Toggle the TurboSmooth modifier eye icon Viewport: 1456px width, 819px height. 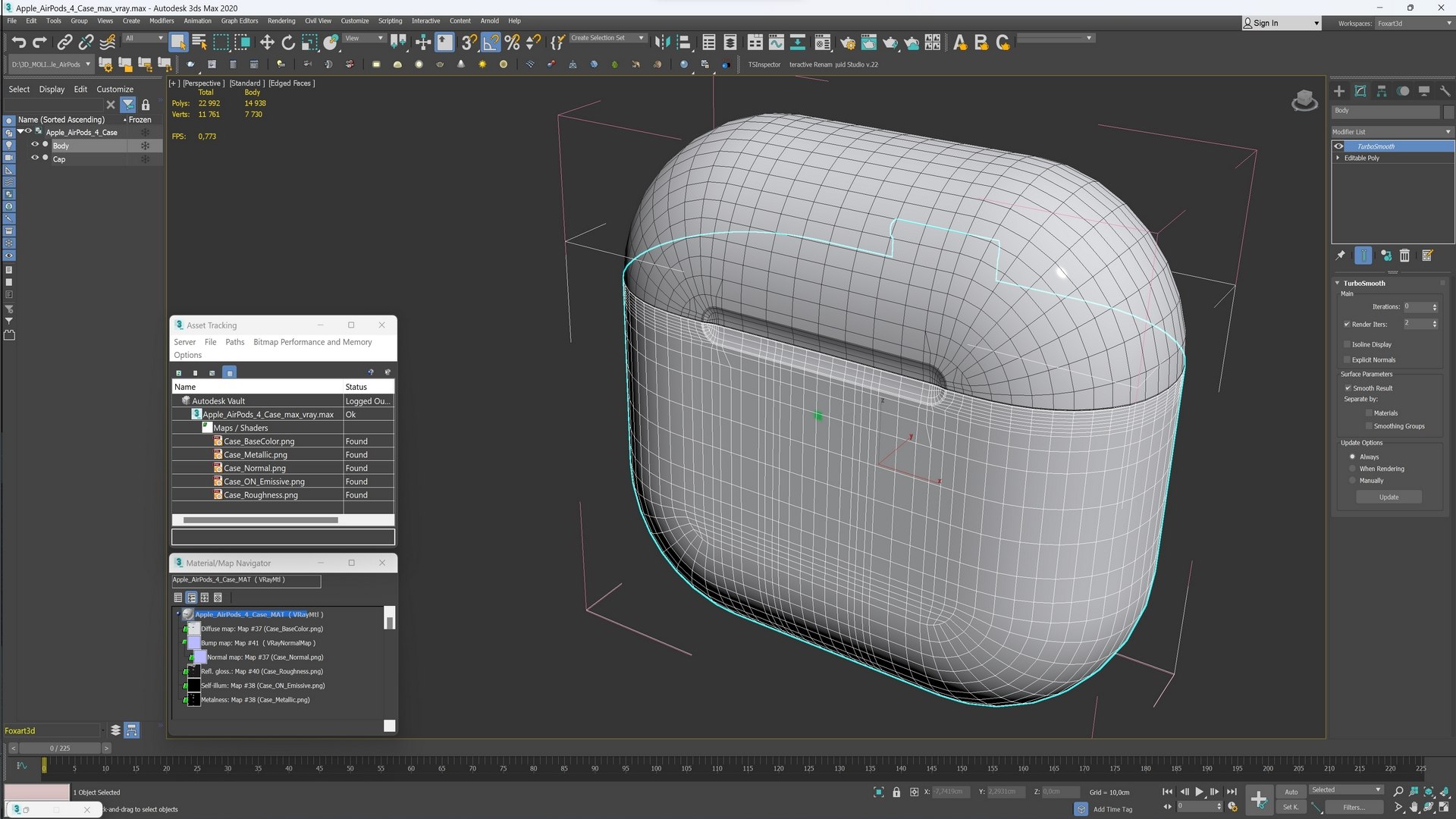(1338, 146)
